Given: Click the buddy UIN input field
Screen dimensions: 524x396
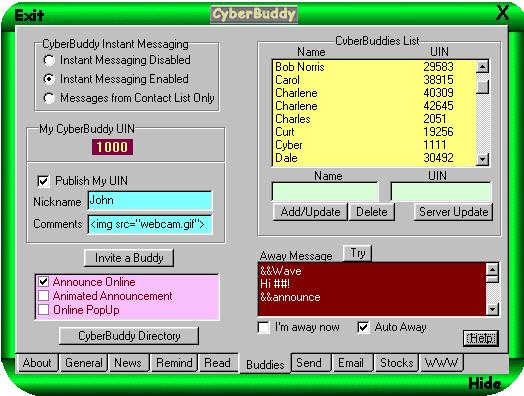Looking at the screenshot, I should 441,192.
